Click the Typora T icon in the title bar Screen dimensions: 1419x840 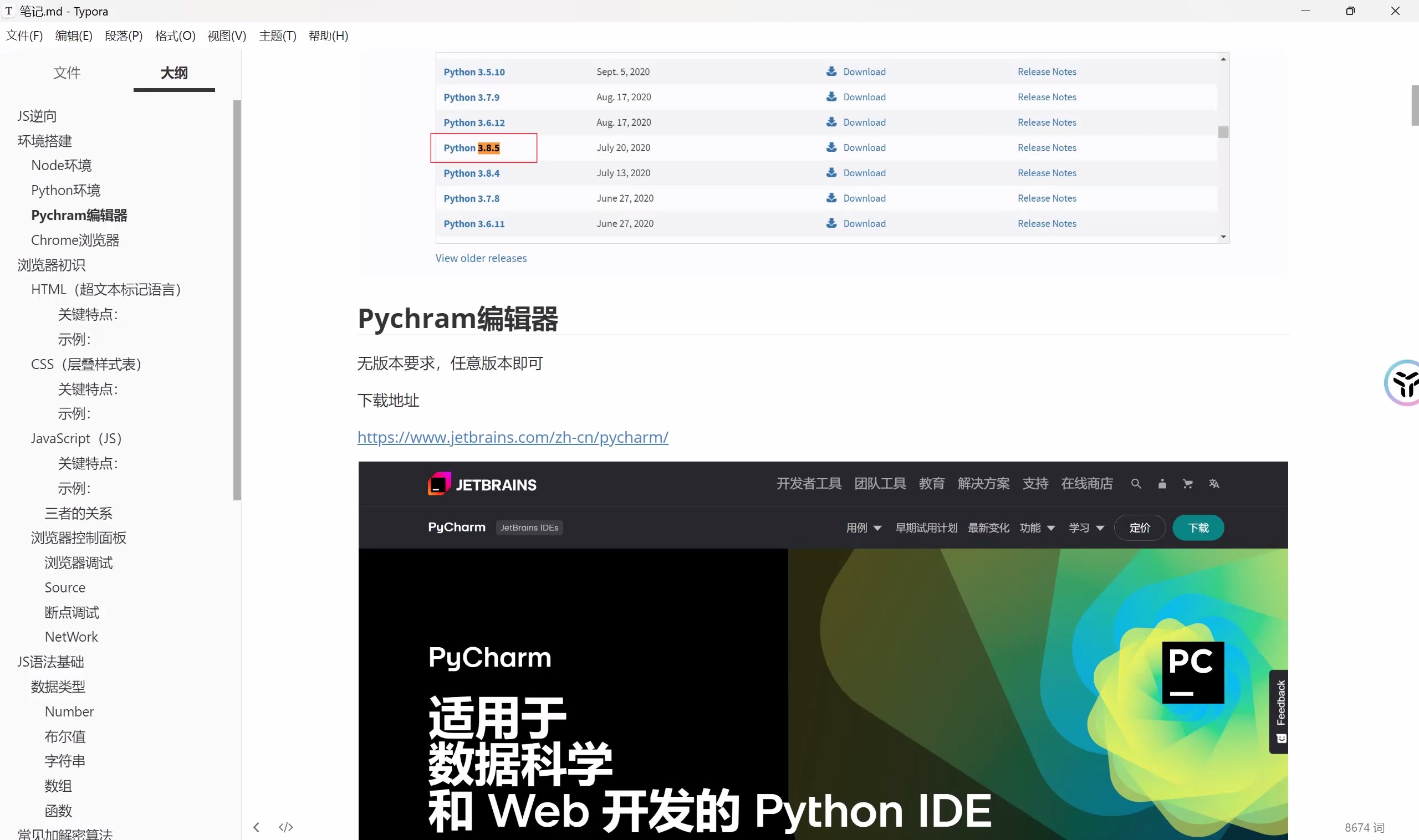click(x=8, y=11)
